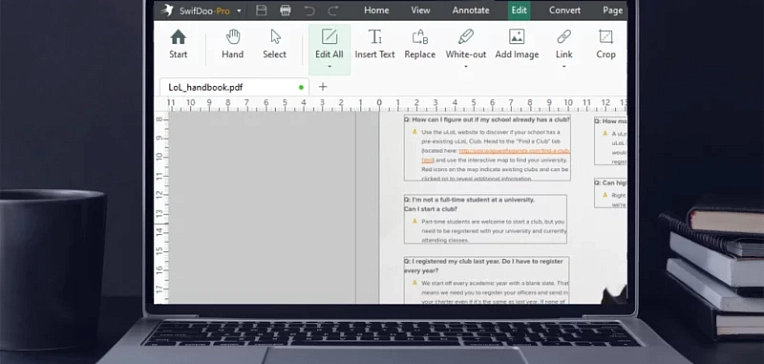
Task: Select the LoL_handbook.pdf document tab
Action: (234, 87)
